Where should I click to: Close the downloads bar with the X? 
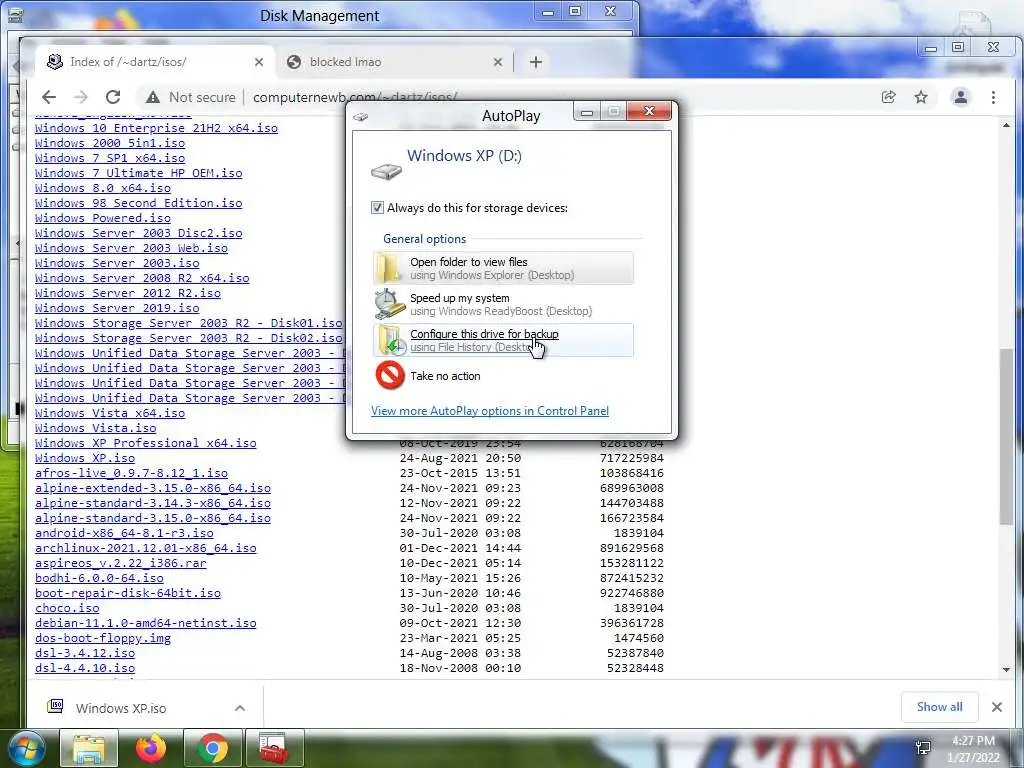point(997,707)
